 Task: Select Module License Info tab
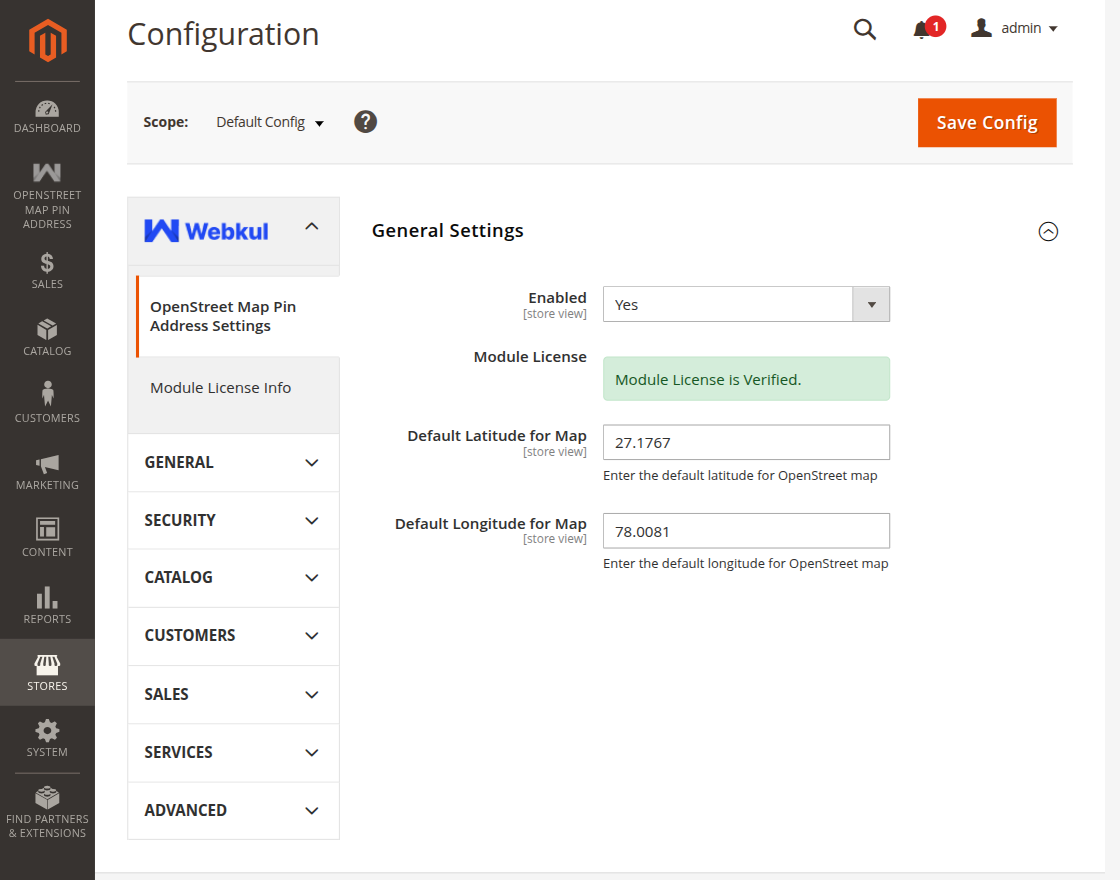pyautogui.click(x=234, y=388)
